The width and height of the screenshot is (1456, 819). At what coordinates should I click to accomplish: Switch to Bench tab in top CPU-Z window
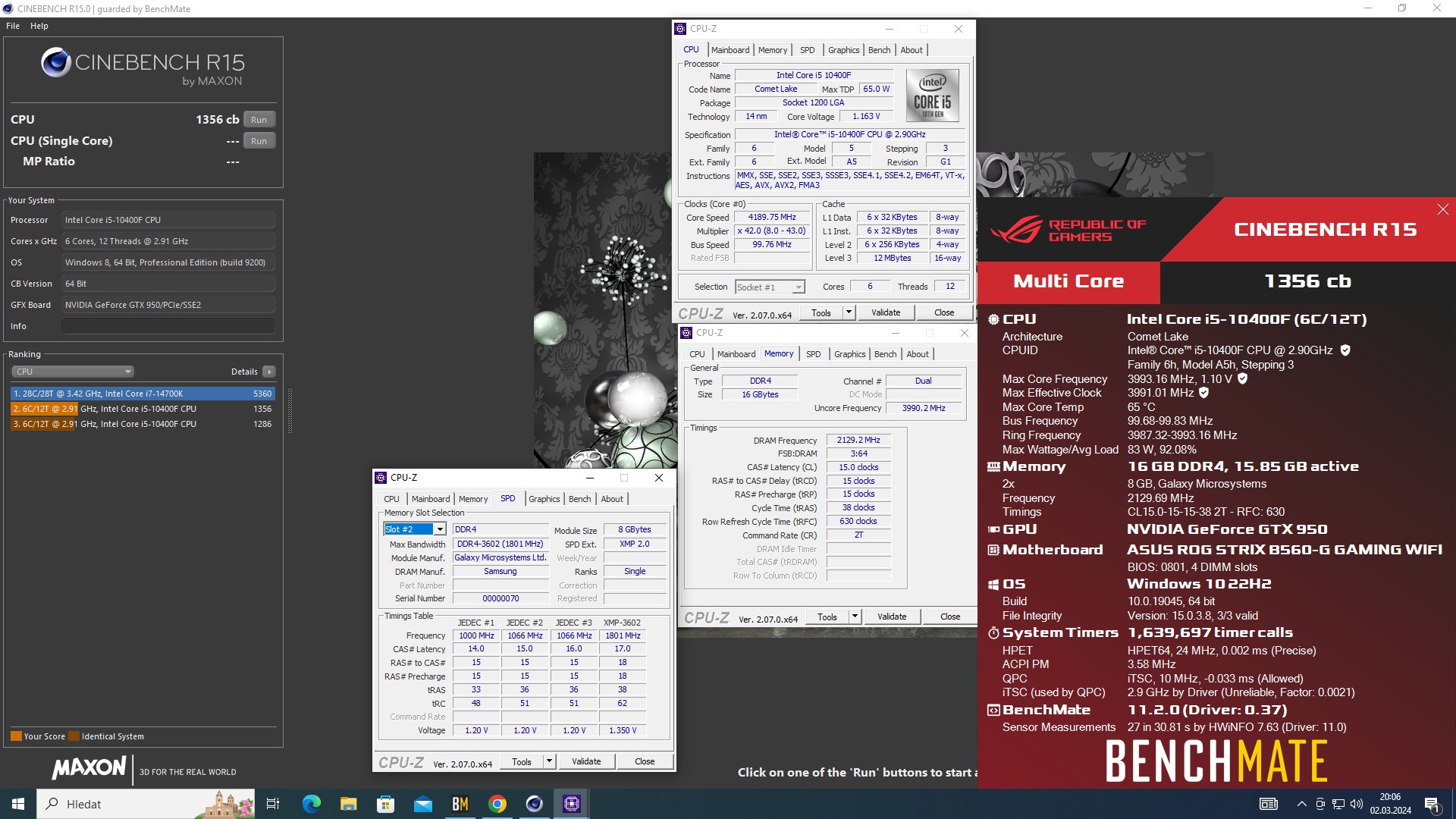coord(879,50)
